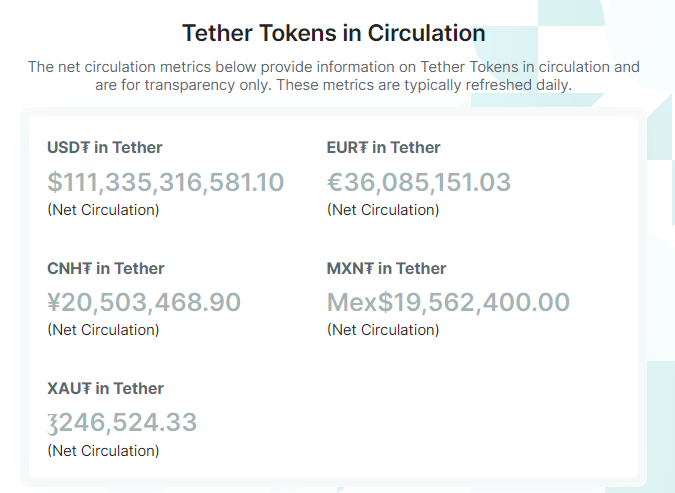
Task: Click "(Net Circulation)" under the USD₮ amount
Action: tap(103, 210)
